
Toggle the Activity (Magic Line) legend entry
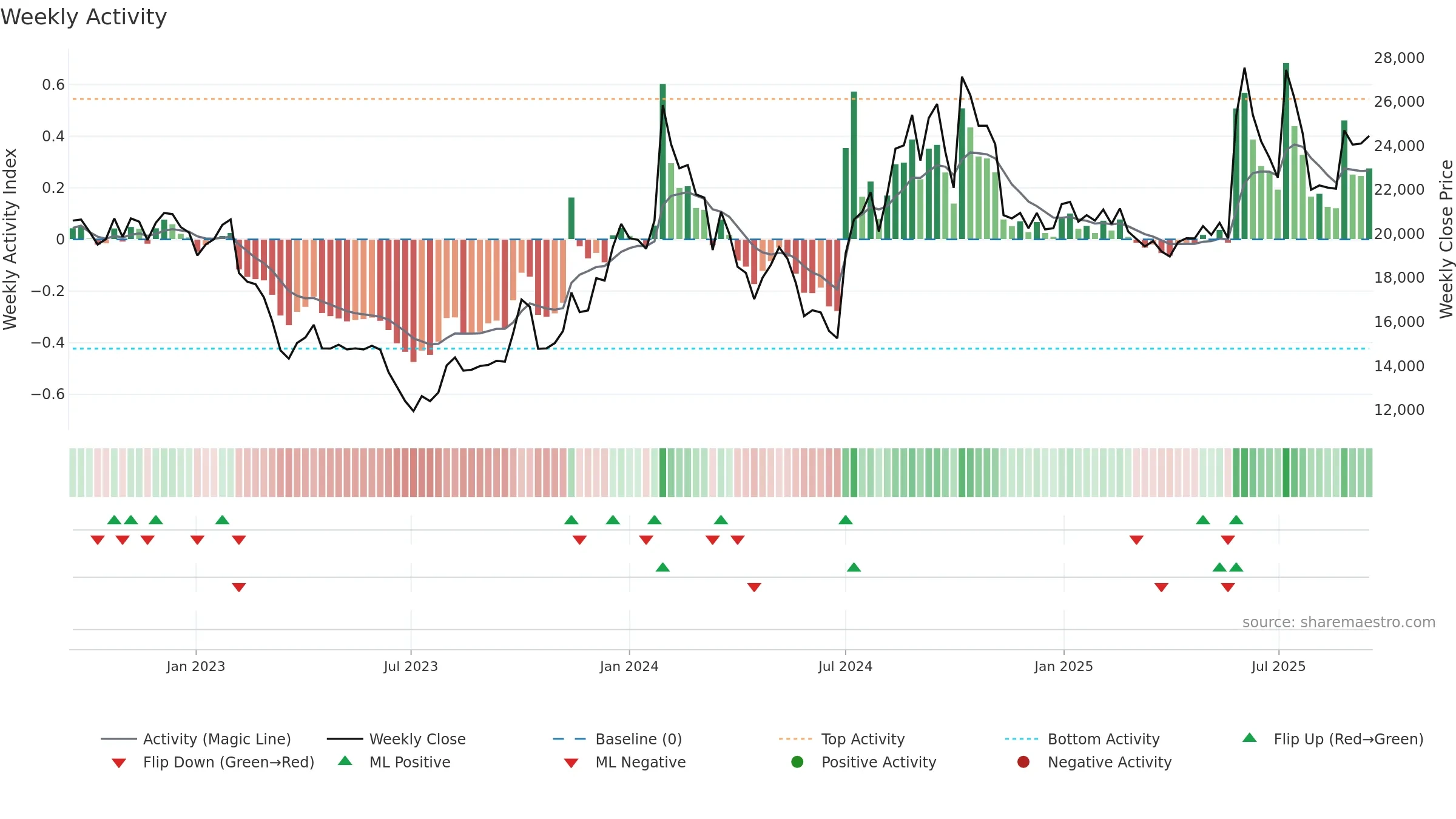[196, 739]
